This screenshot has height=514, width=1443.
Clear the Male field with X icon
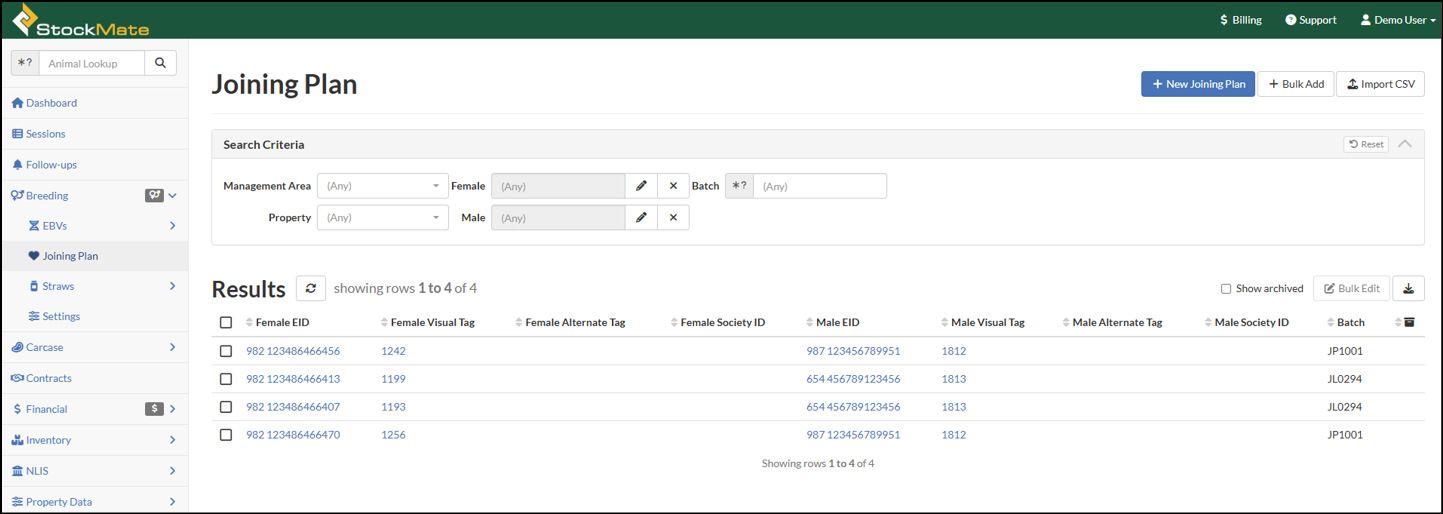click(x=673, y=218)
